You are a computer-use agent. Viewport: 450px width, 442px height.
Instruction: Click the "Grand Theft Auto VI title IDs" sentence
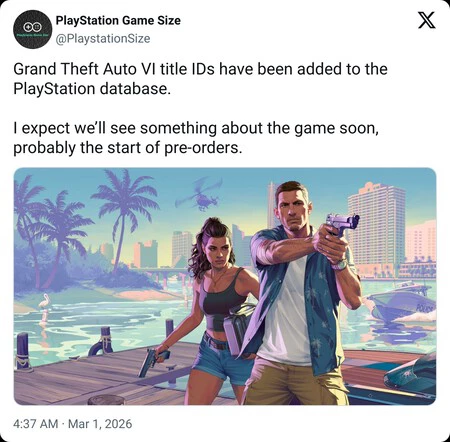200,79
